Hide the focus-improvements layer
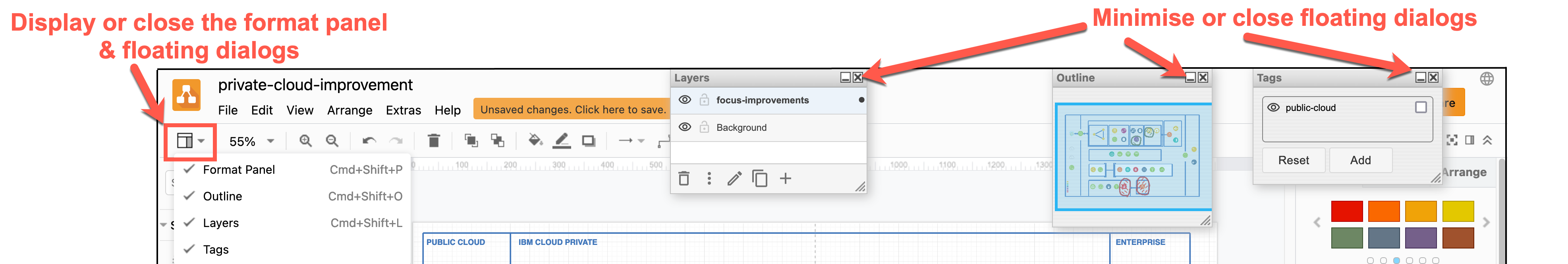This screenshot has width=1568, height=264. [x=685, y=100]
